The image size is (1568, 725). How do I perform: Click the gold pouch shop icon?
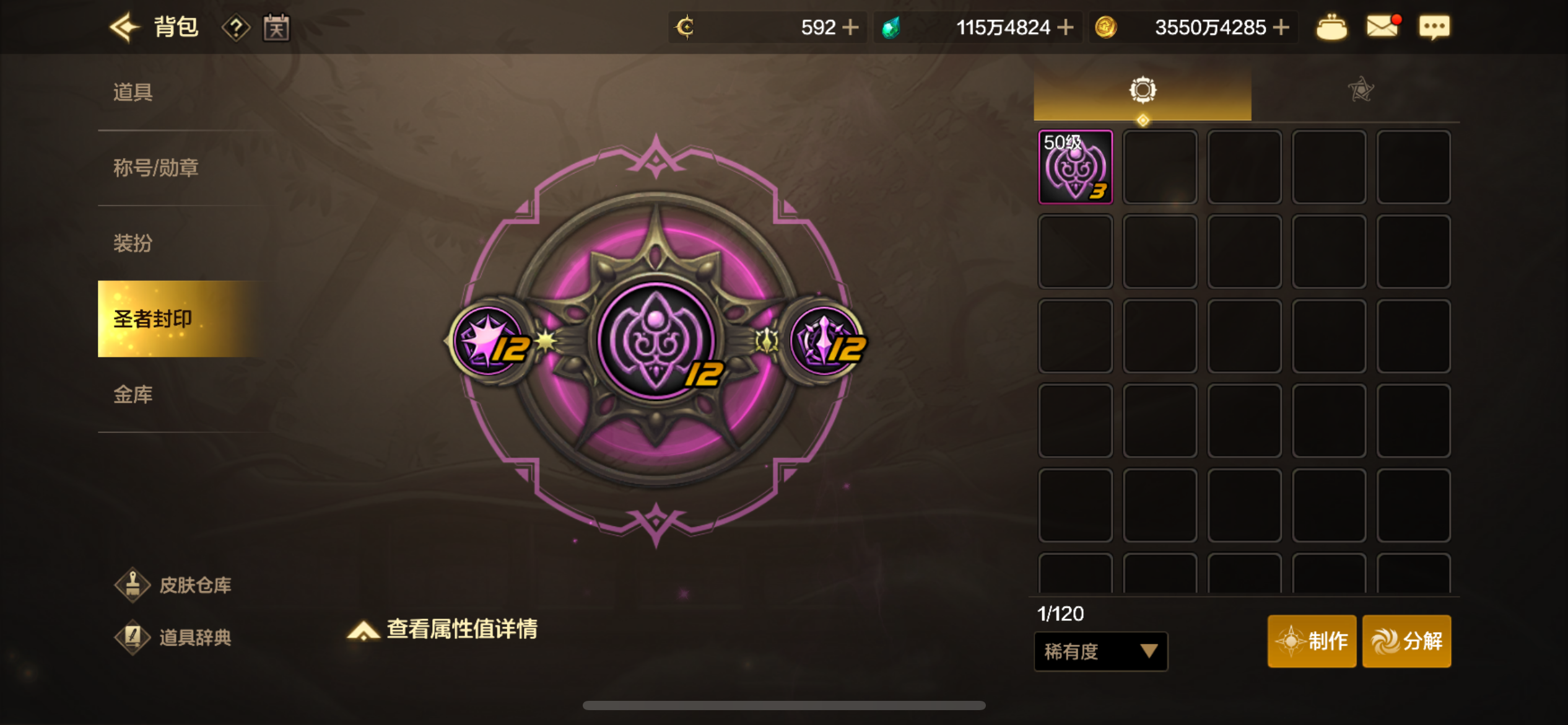1331,27
